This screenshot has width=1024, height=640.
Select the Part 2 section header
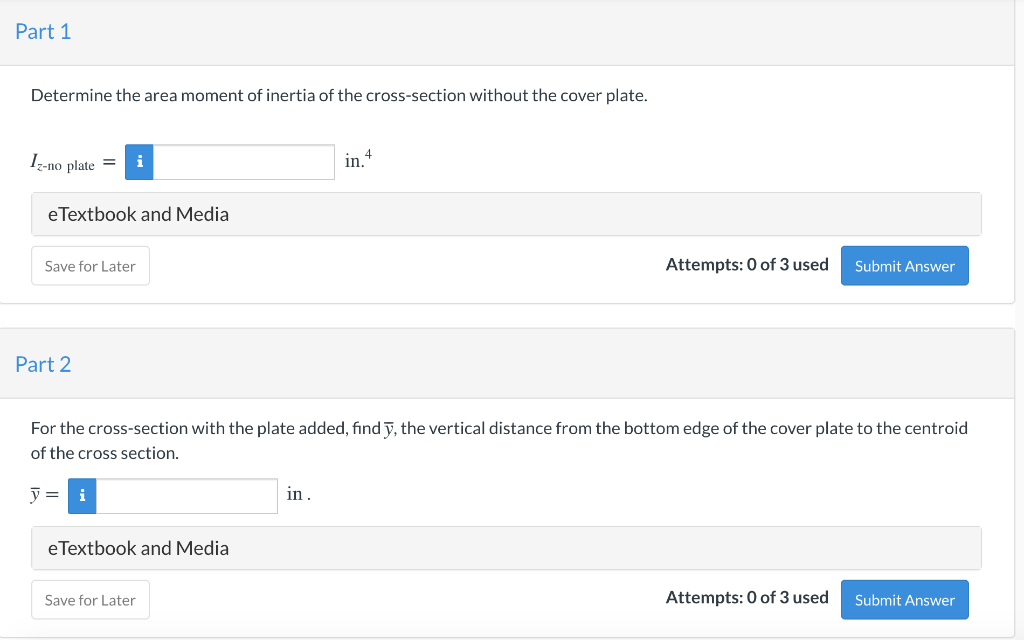(x=43, y=365)
